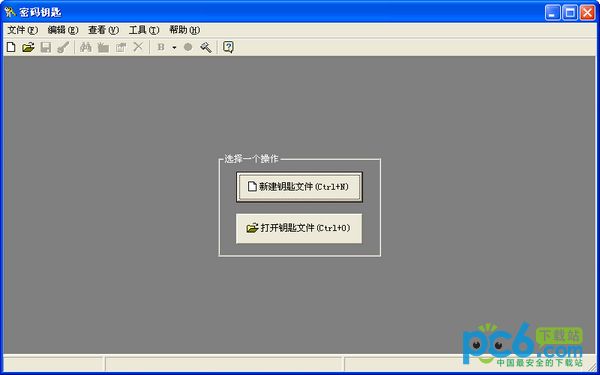Click the grayed-out edit properties icon
The image size is (600, 375).
(121, 47)
